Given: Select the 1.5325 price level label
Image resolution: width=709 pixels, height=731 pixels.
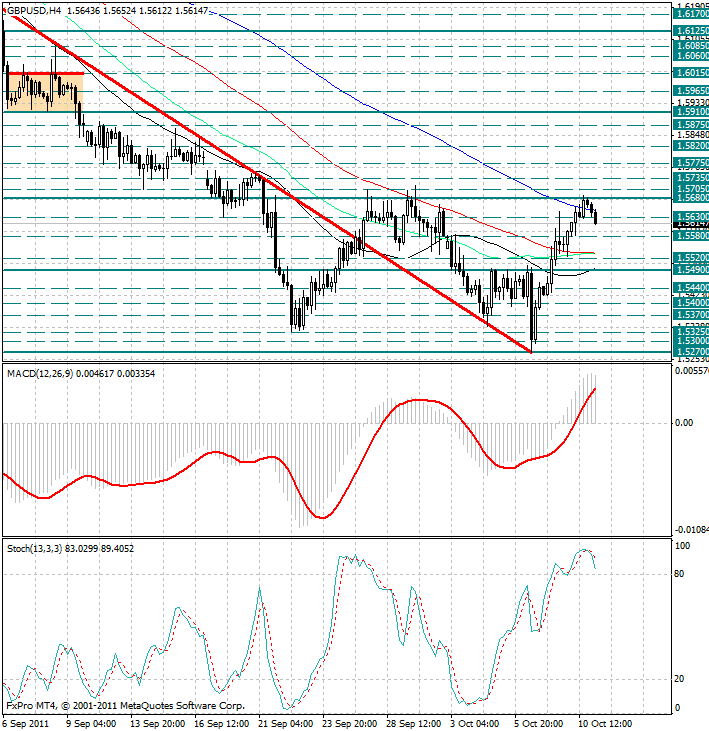Looking at the screenshot, I should click(691, 332).
